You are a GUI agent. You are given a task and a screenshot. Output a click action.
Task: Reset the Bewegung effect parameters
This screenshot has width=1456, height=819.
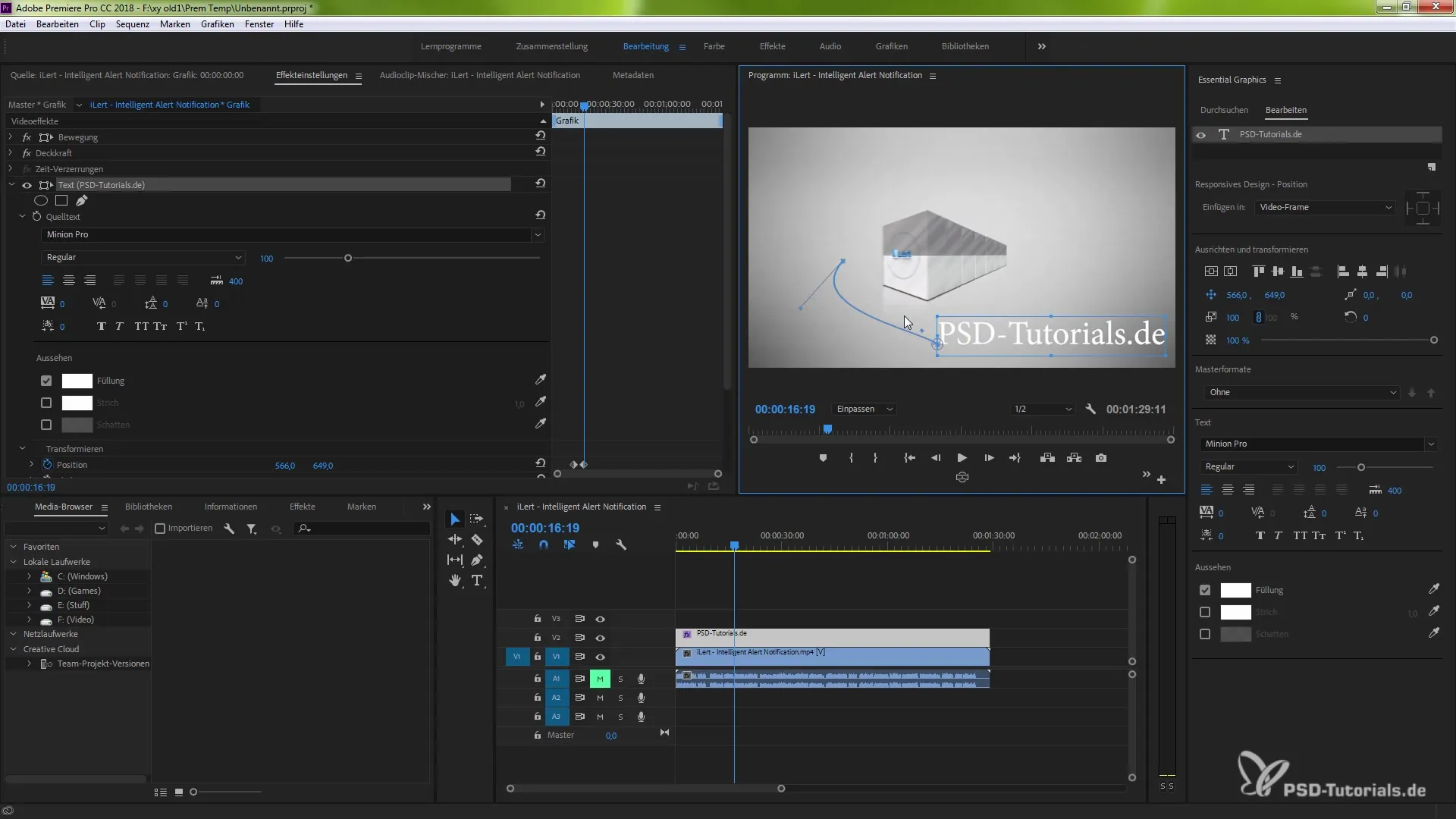click(x=541, y=136)
